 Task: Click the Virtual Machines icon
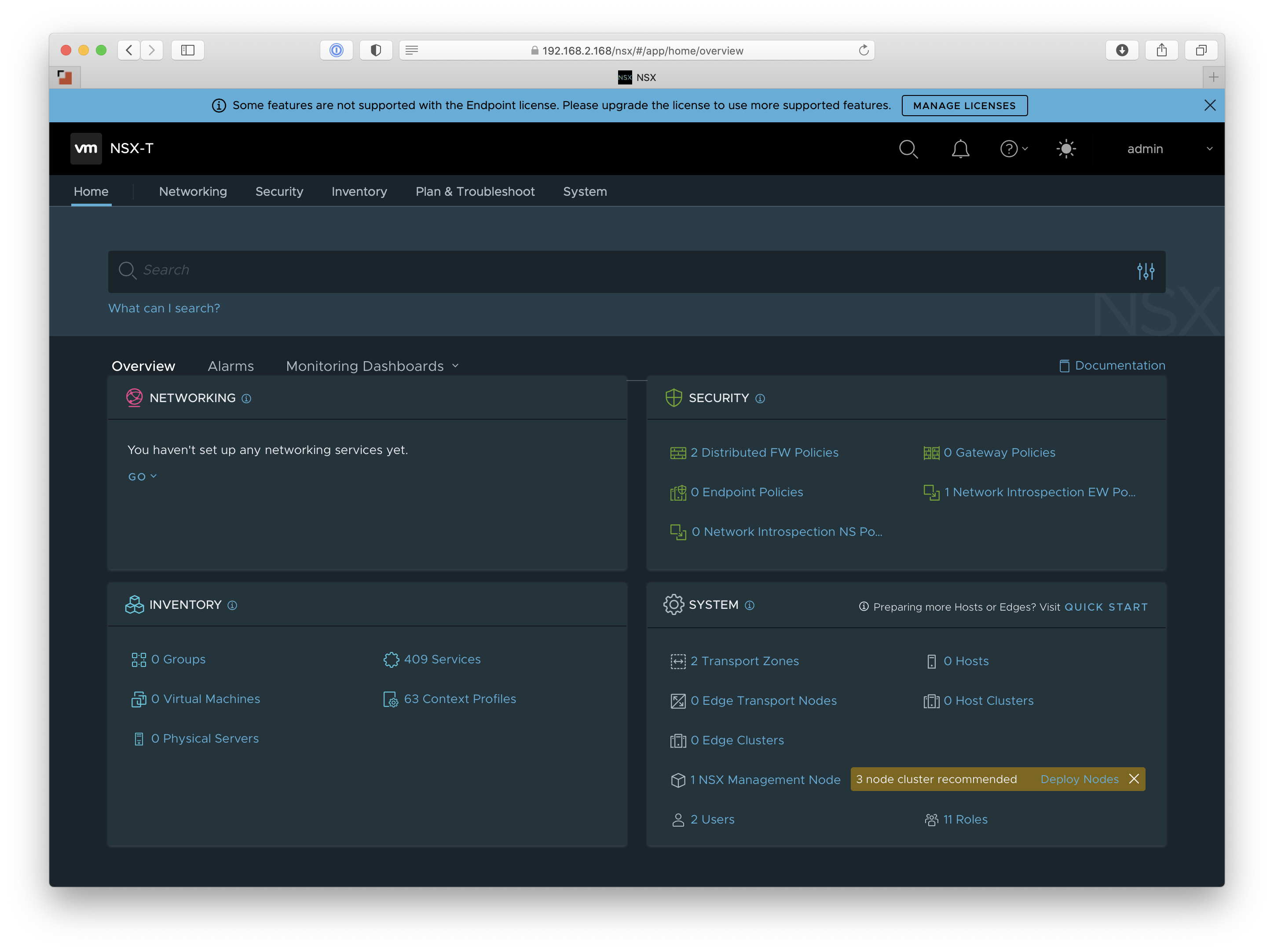tap(139, 699)
